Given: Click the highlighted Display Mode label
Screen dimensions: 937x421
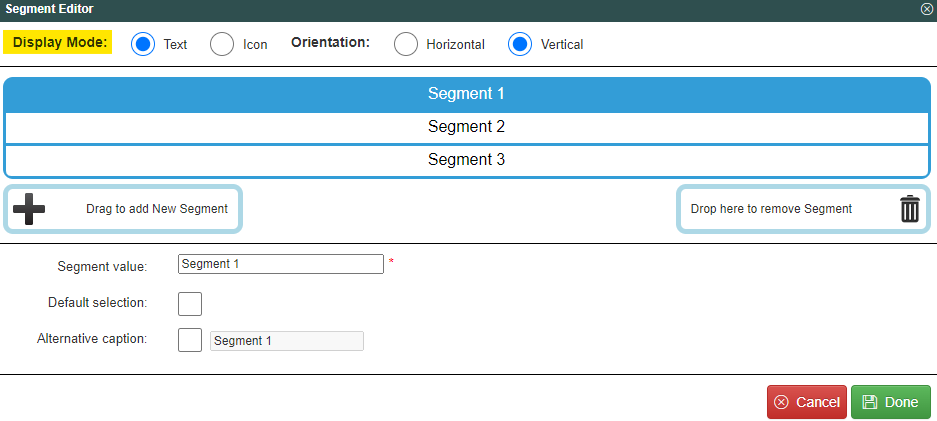Looking at the screenshot, I should 59,43.
